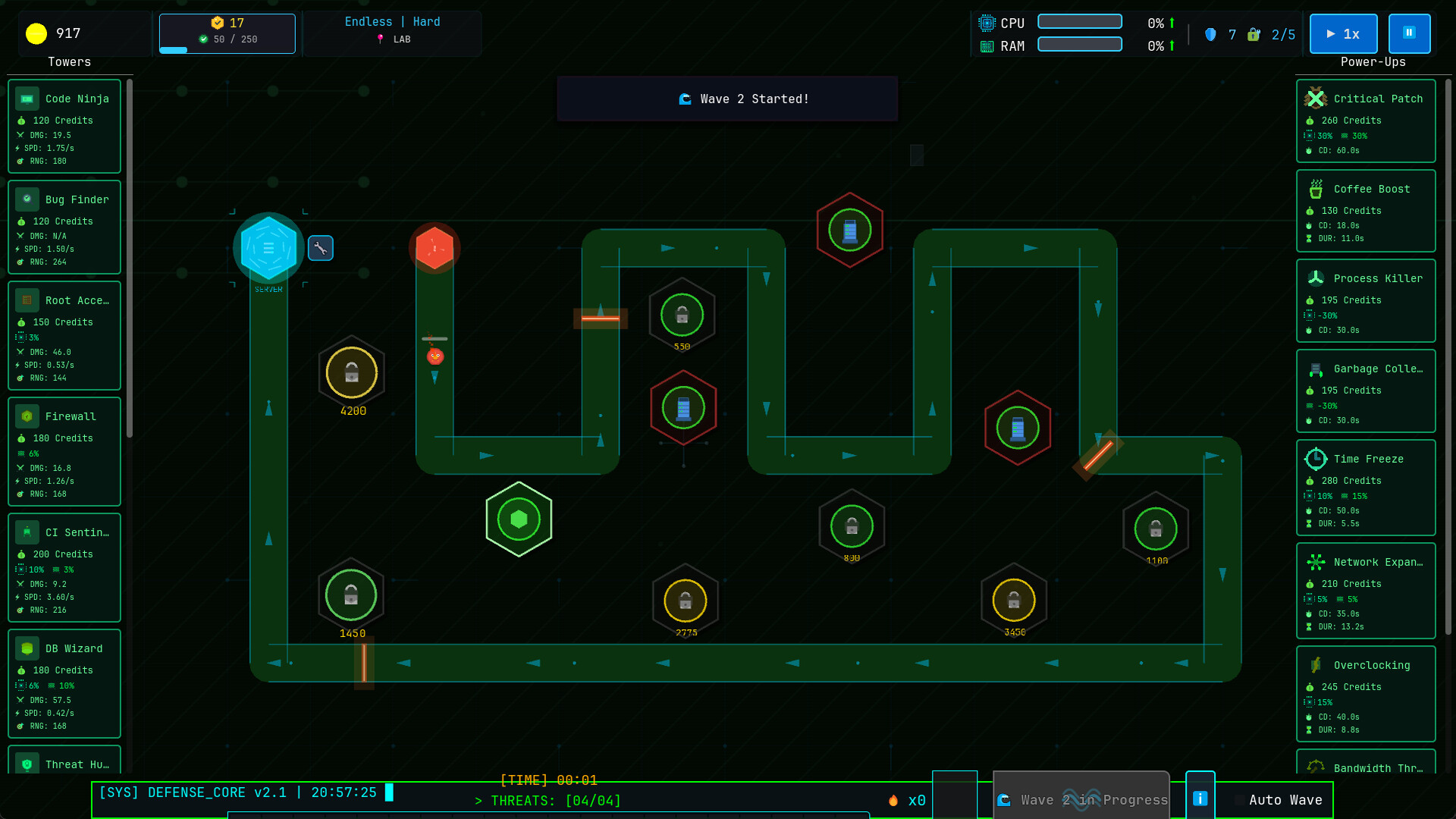Select the Firewall tower icon
The image size is (1456, 819).
pyautogui.click(x=27, y=416)
